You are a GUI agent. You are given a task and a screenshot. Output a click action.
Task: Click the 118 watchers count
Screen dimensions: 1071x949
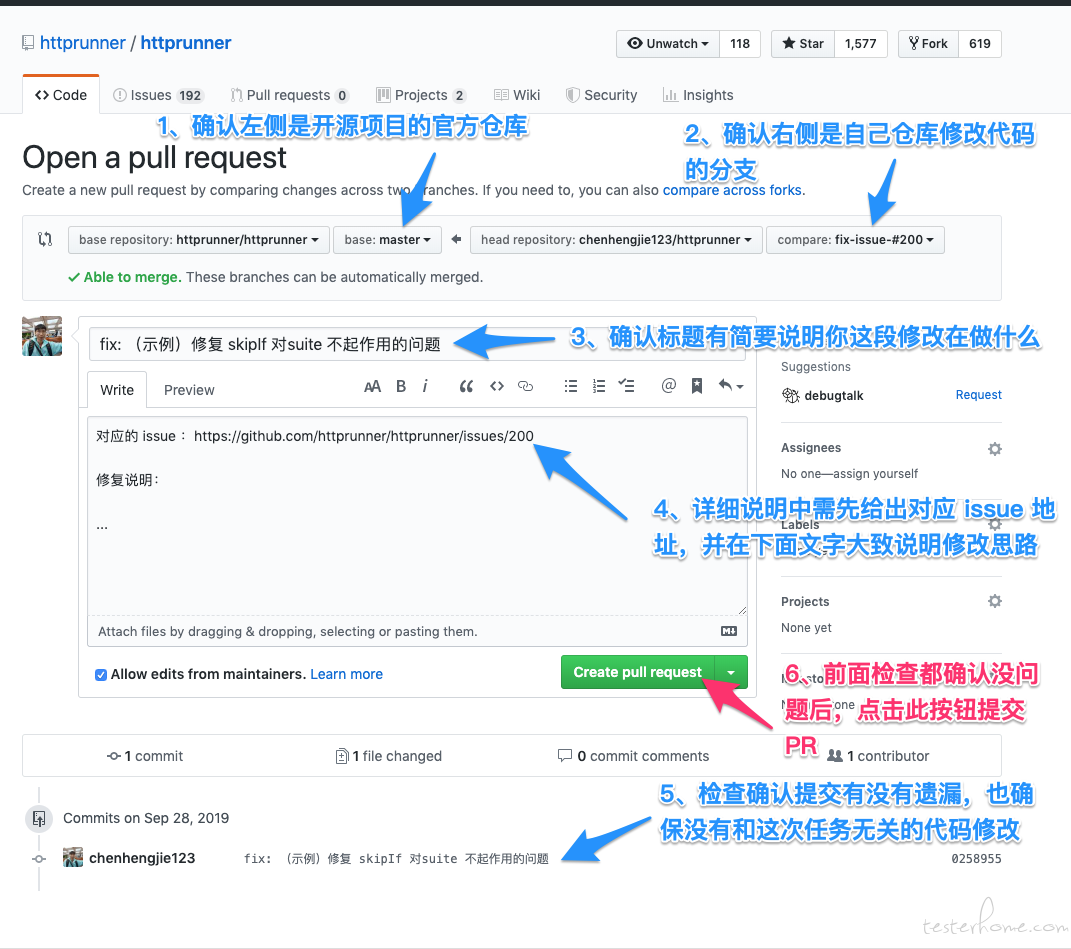pos(740,44)
